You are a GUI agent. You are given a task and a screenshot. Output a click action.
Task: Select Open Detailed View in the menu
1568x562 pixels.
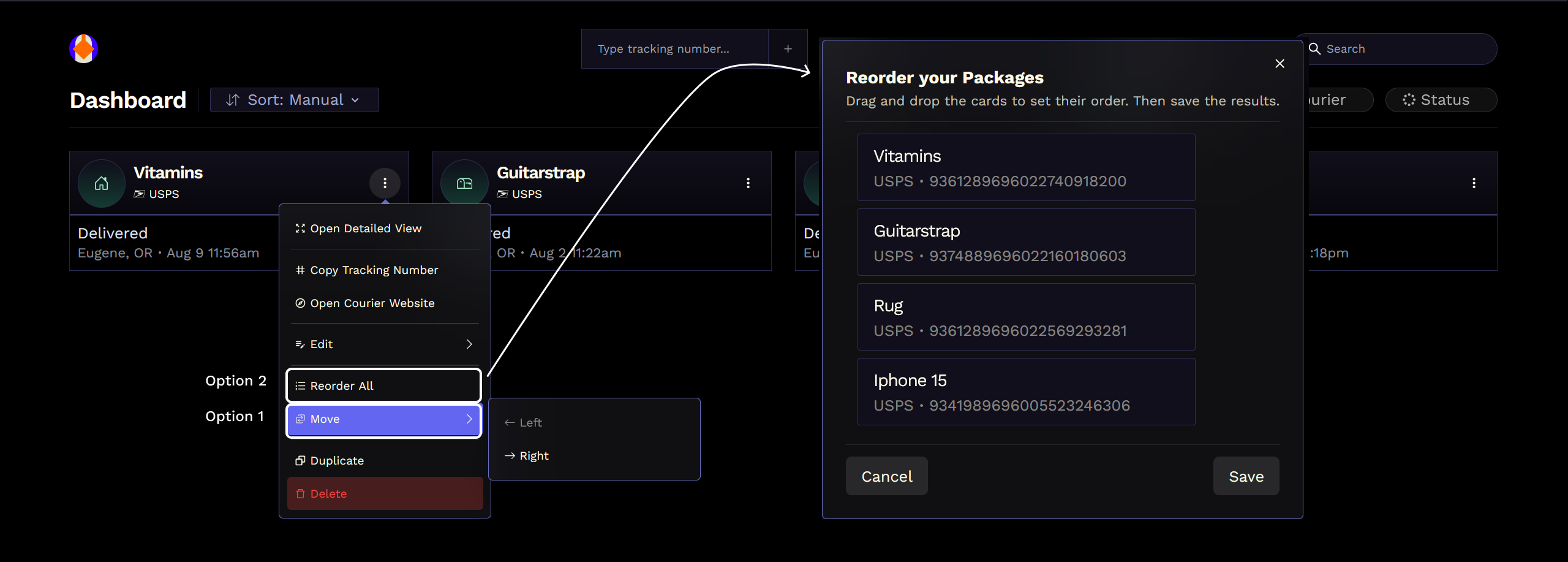tap(366, 229)
